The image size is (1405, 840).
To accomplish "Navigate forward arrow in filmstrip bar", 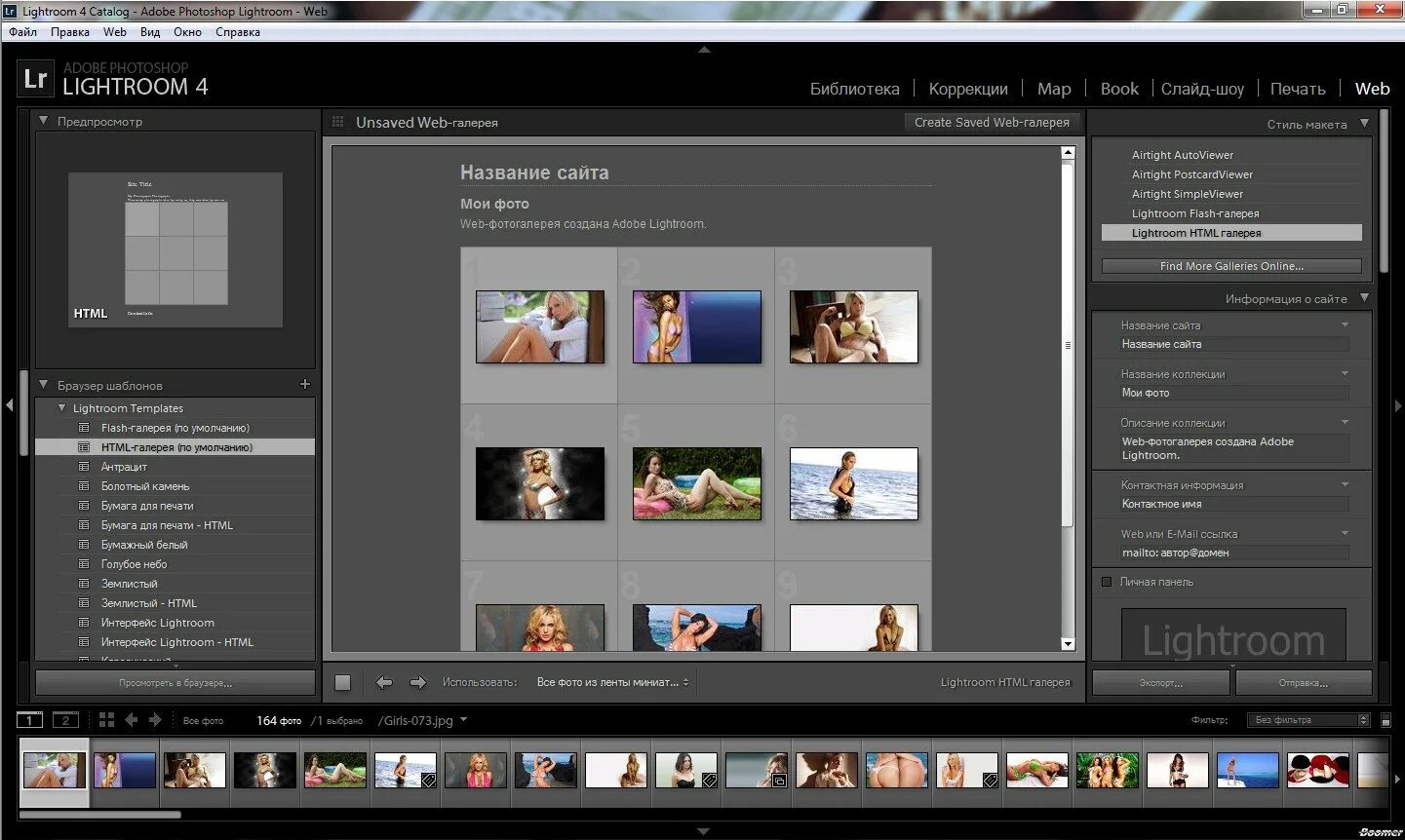I will (155, 720).
